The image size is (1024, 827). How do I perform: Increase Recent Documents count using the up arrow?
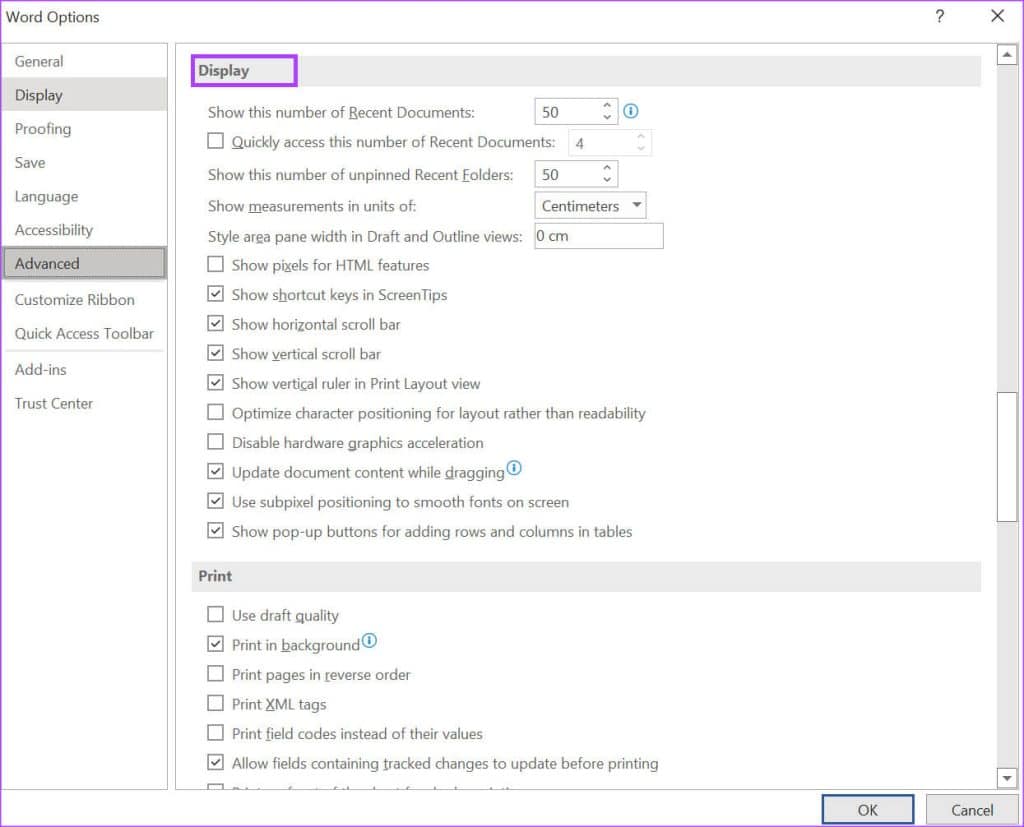click(x=608, y=106)
